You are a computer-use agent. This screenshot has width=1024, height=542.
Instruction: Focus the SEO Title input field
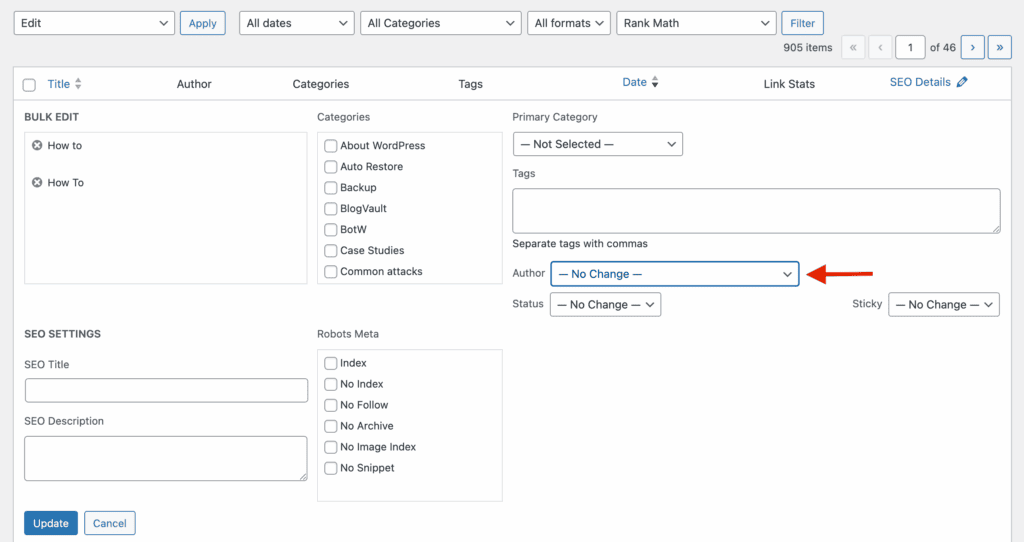(167, 391)
